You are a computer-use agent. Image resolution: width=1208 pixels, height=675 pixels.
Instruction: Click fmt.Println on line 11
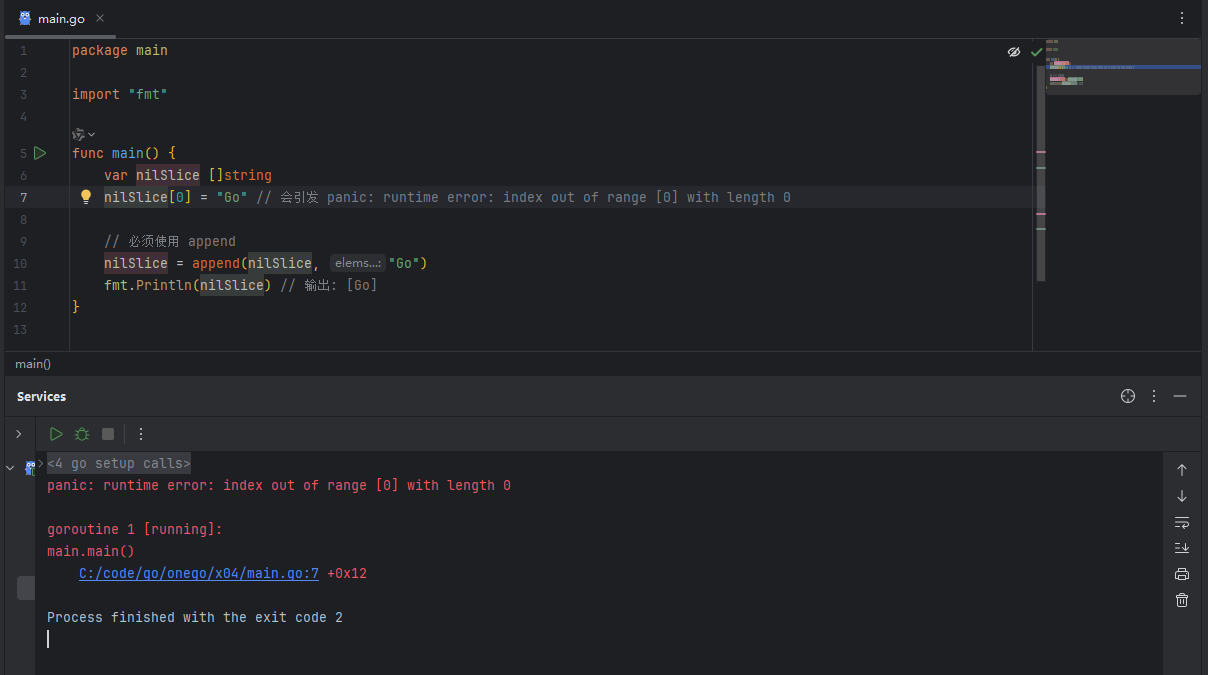(x=148, y=285)
